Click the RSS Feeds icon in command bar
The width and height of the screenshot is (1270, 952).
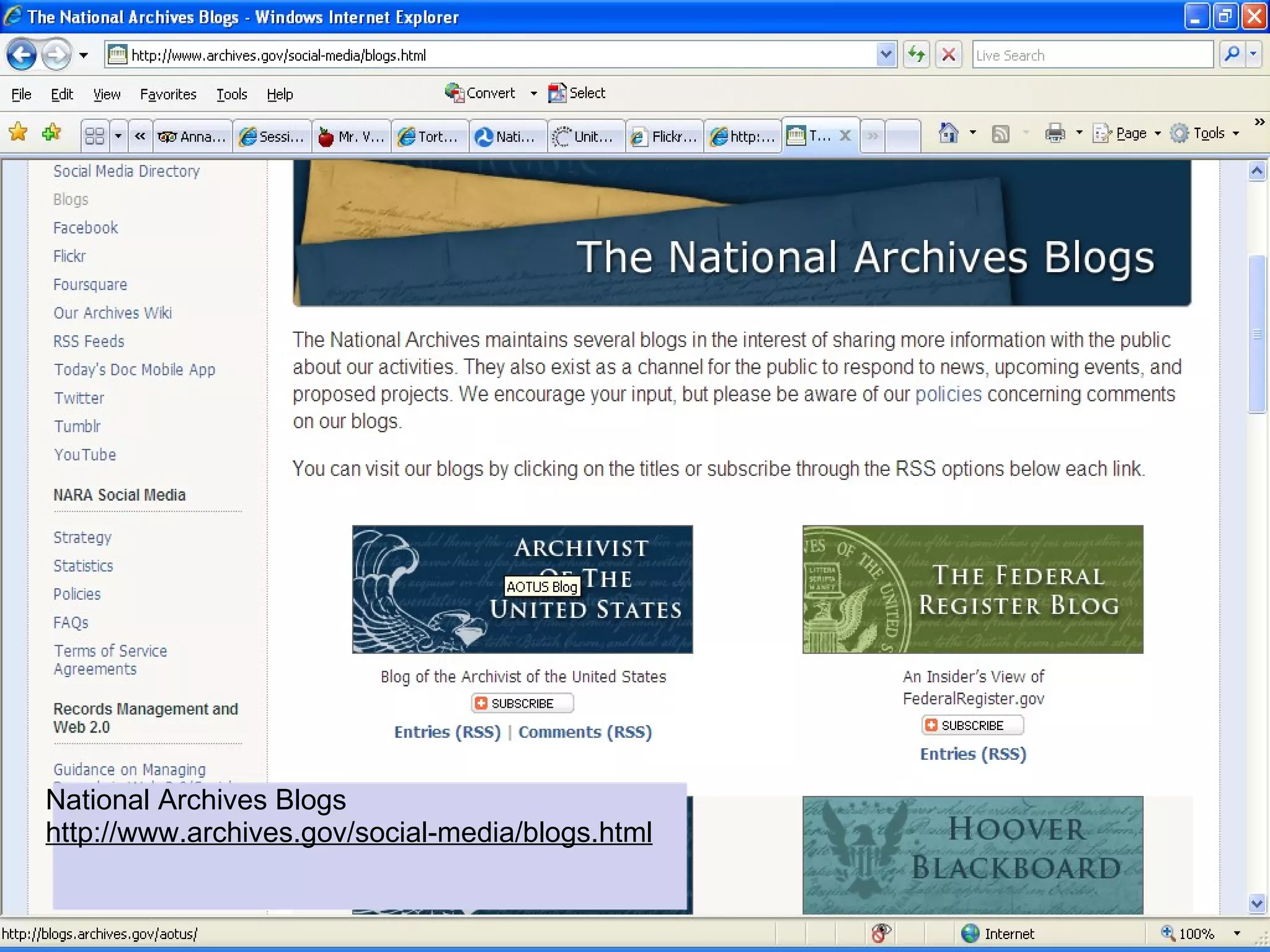point(1001,133)
